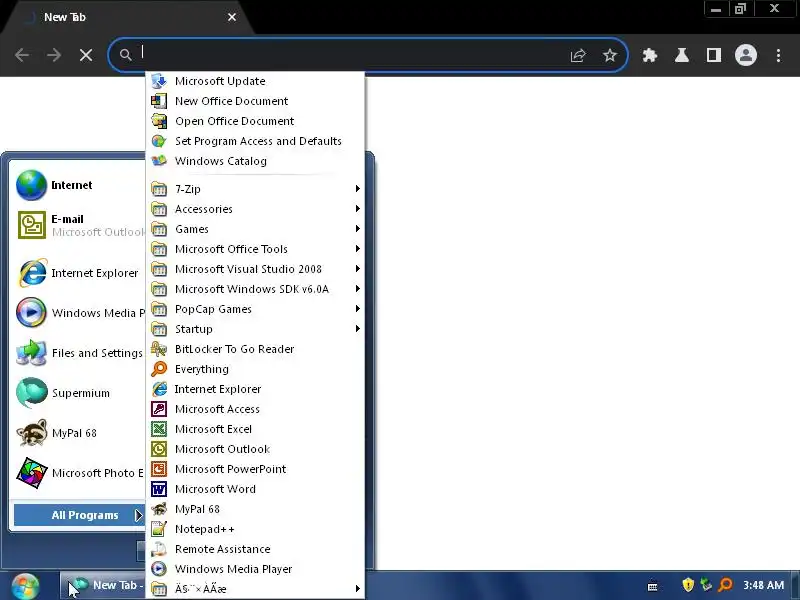Viewport: 800px width, 600px height.
Task: Click the New Tab taskbar button
Action: click(x=104, y=585)
